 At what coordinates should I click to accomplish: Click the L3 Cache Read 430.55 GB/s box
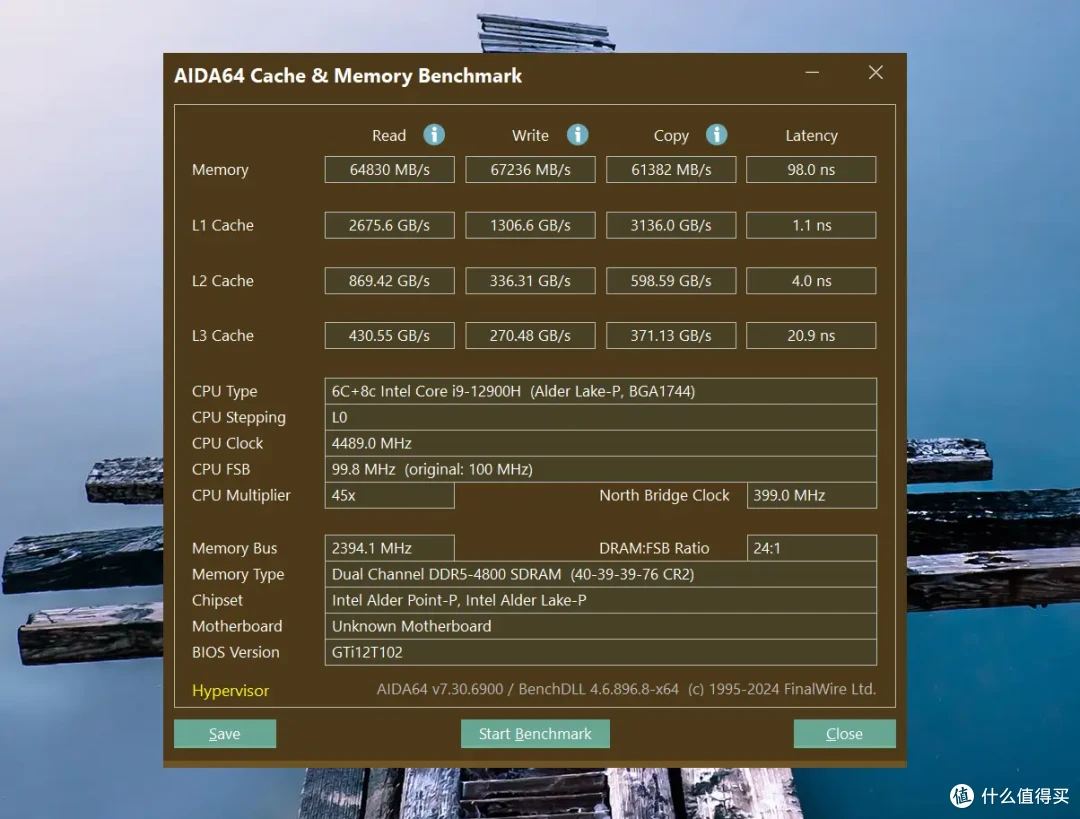click(x=389, y=335)
